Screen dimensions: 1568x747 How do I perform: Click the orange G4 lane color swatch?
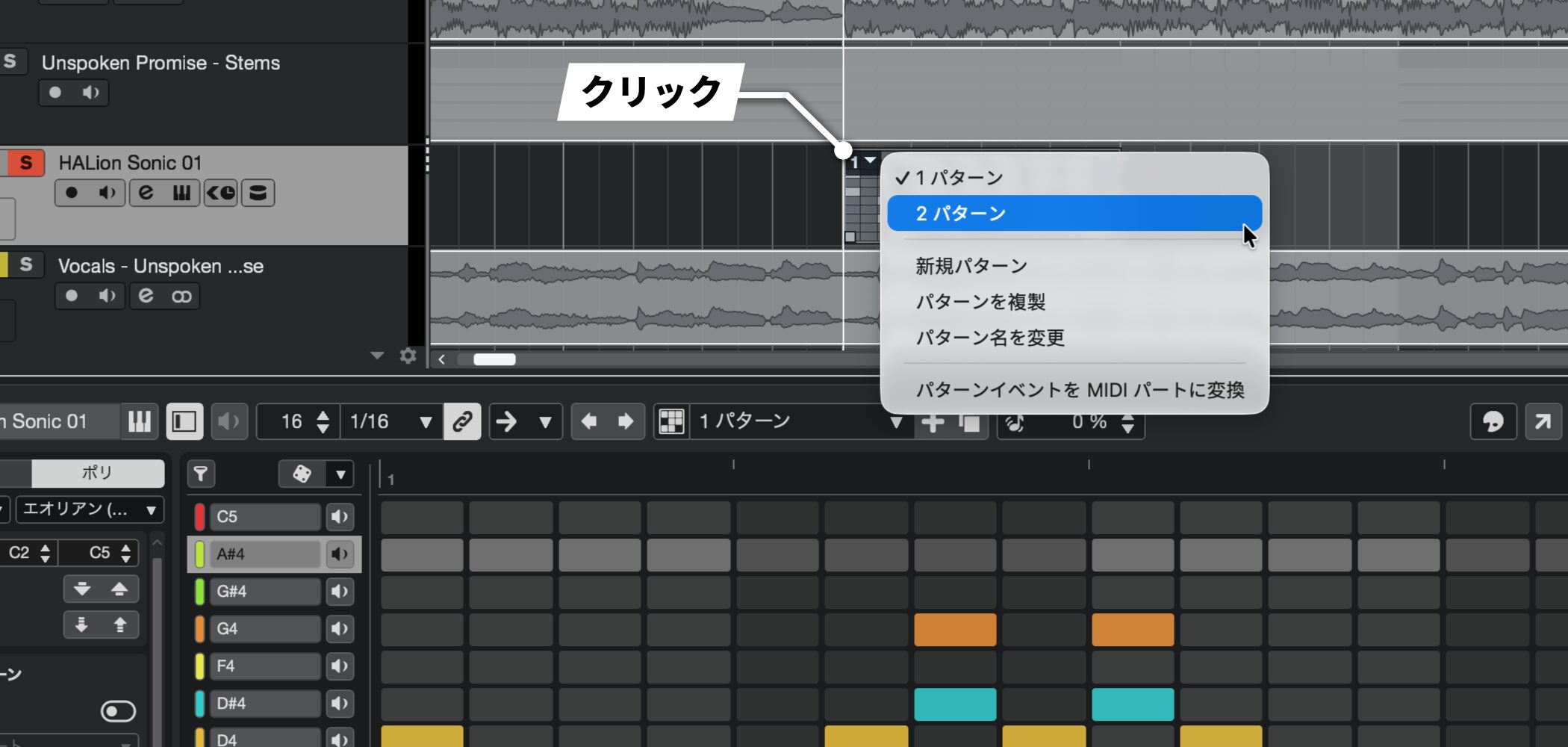[199, 629]
